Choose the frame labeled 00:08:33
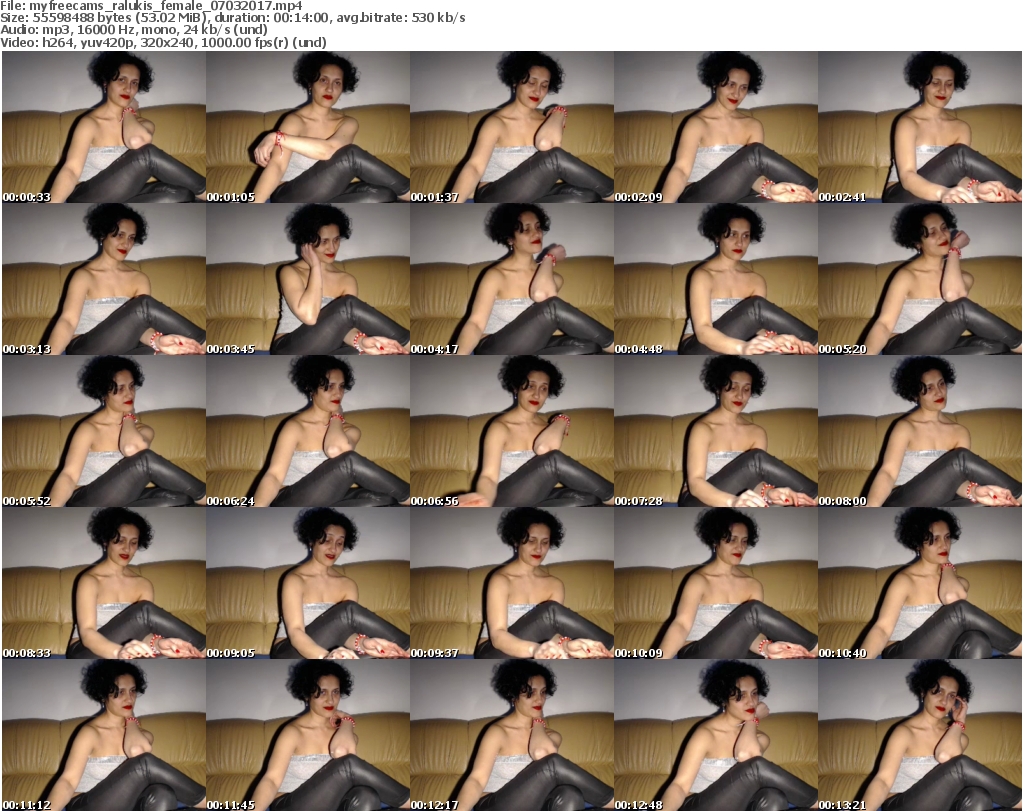The image size is (1024, 811). pyautogui.click(x=104, y=583)
